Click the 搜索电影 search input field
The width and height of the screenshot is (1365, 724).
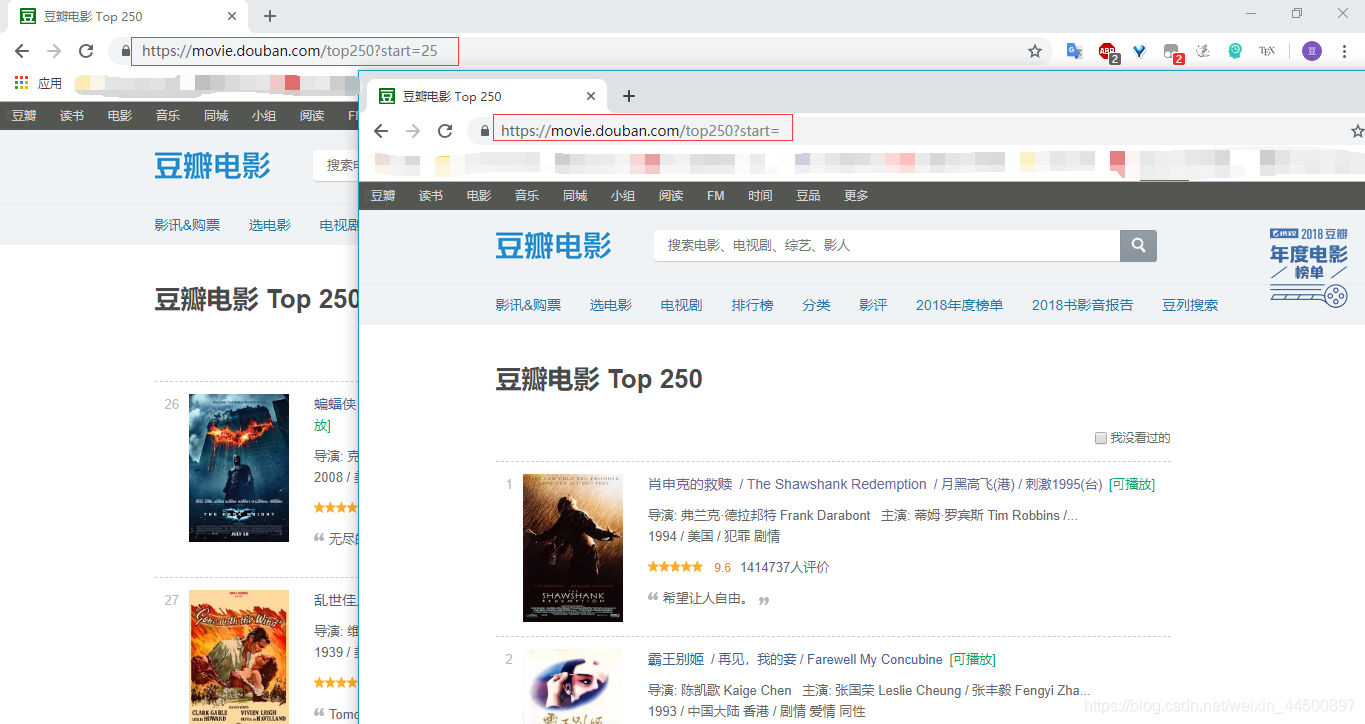coord(887,245)
